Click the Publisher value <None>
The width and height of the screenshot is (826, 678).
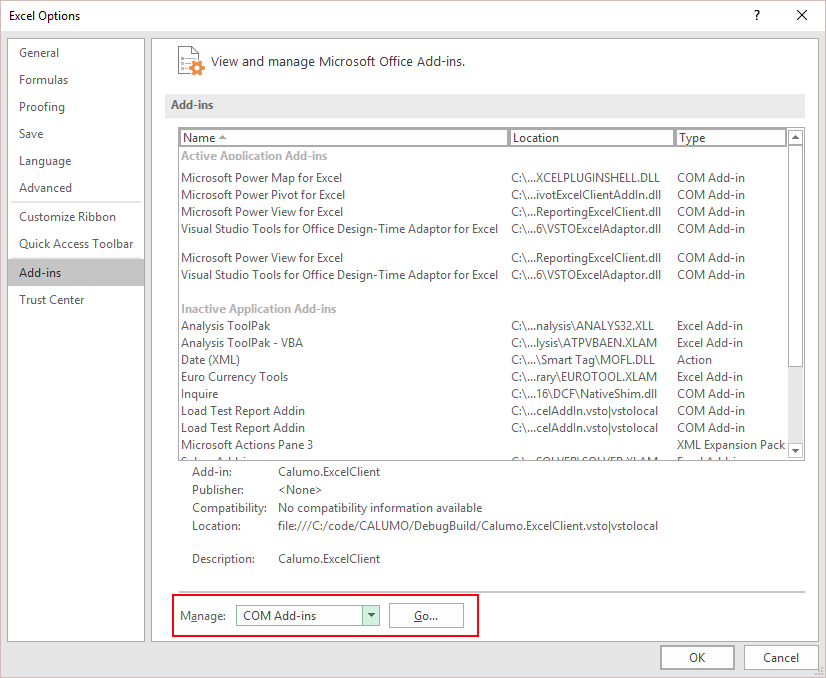click(x=300, y=490)
